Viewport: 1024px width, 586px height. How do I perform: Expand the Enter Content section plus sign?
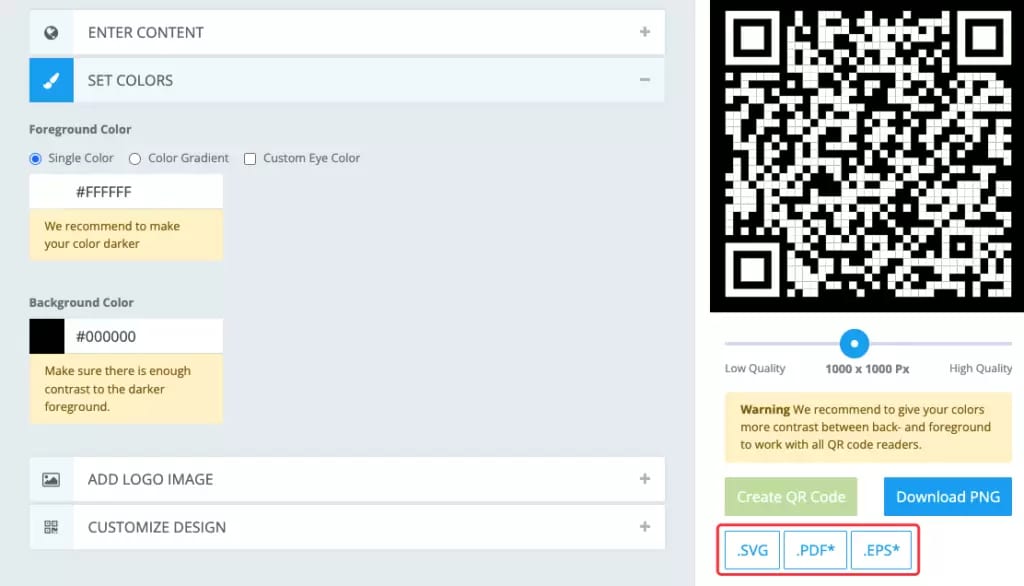645,32
